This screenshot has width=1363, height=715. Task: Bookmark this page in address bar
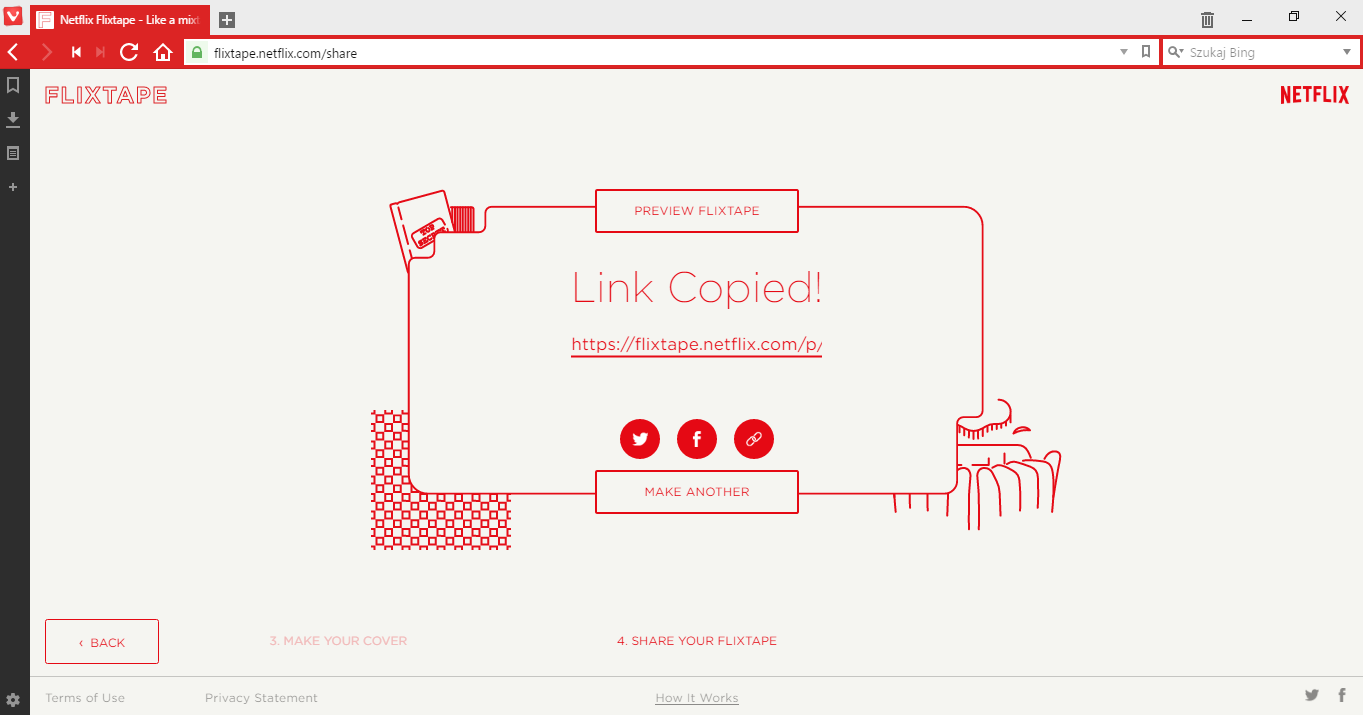(1146, 52)
